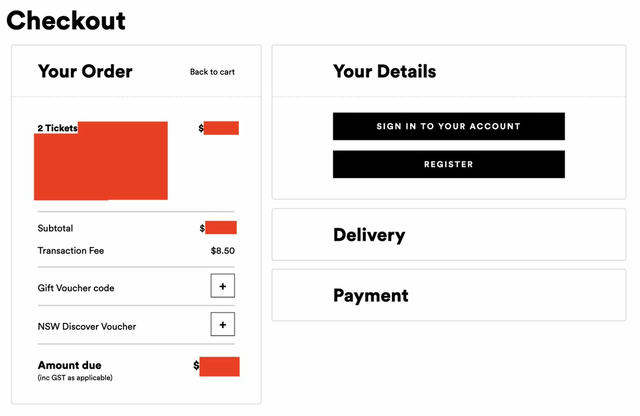The height and width of the screenshot is (416, 640).
Task: Click the inc GST as applicable note
Action: point(75,378)
